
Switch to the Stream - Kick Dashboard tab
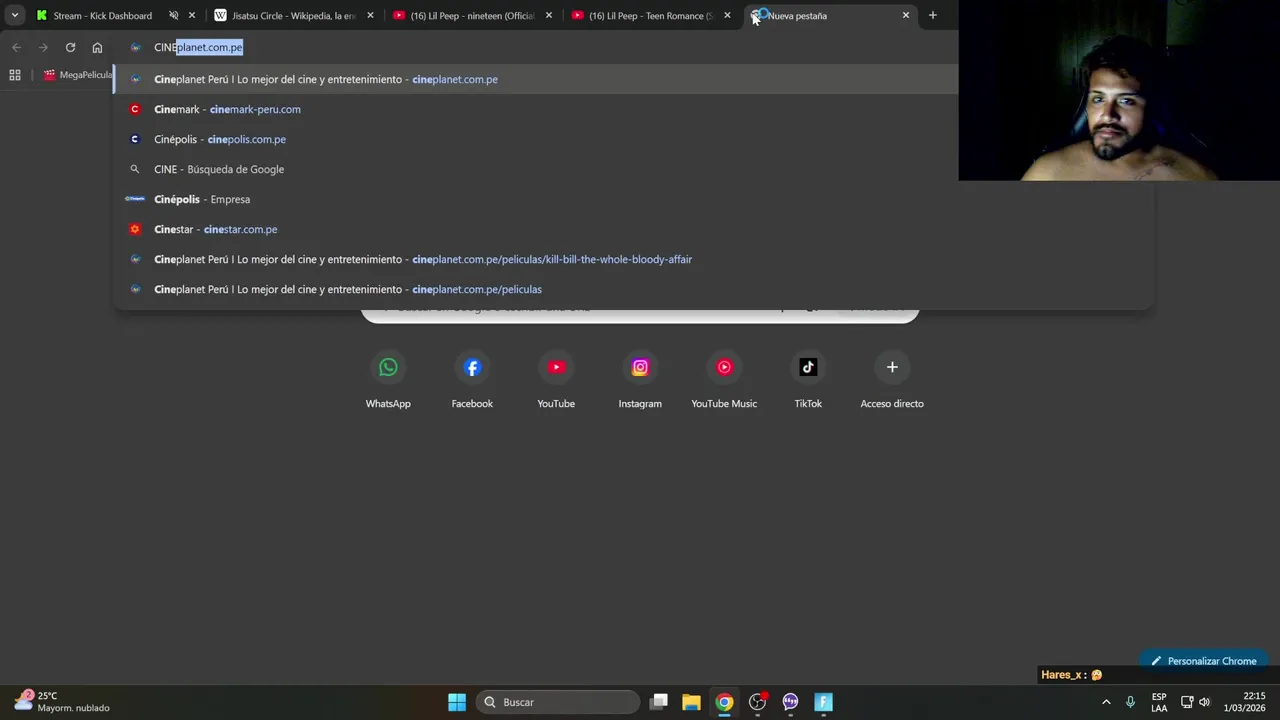coord(102,15)
